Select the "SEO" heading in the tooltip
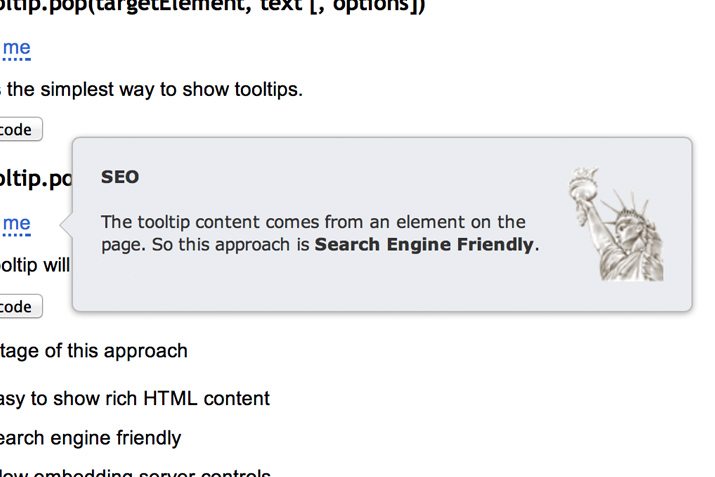Screen dimensions: 715x477 120,177
